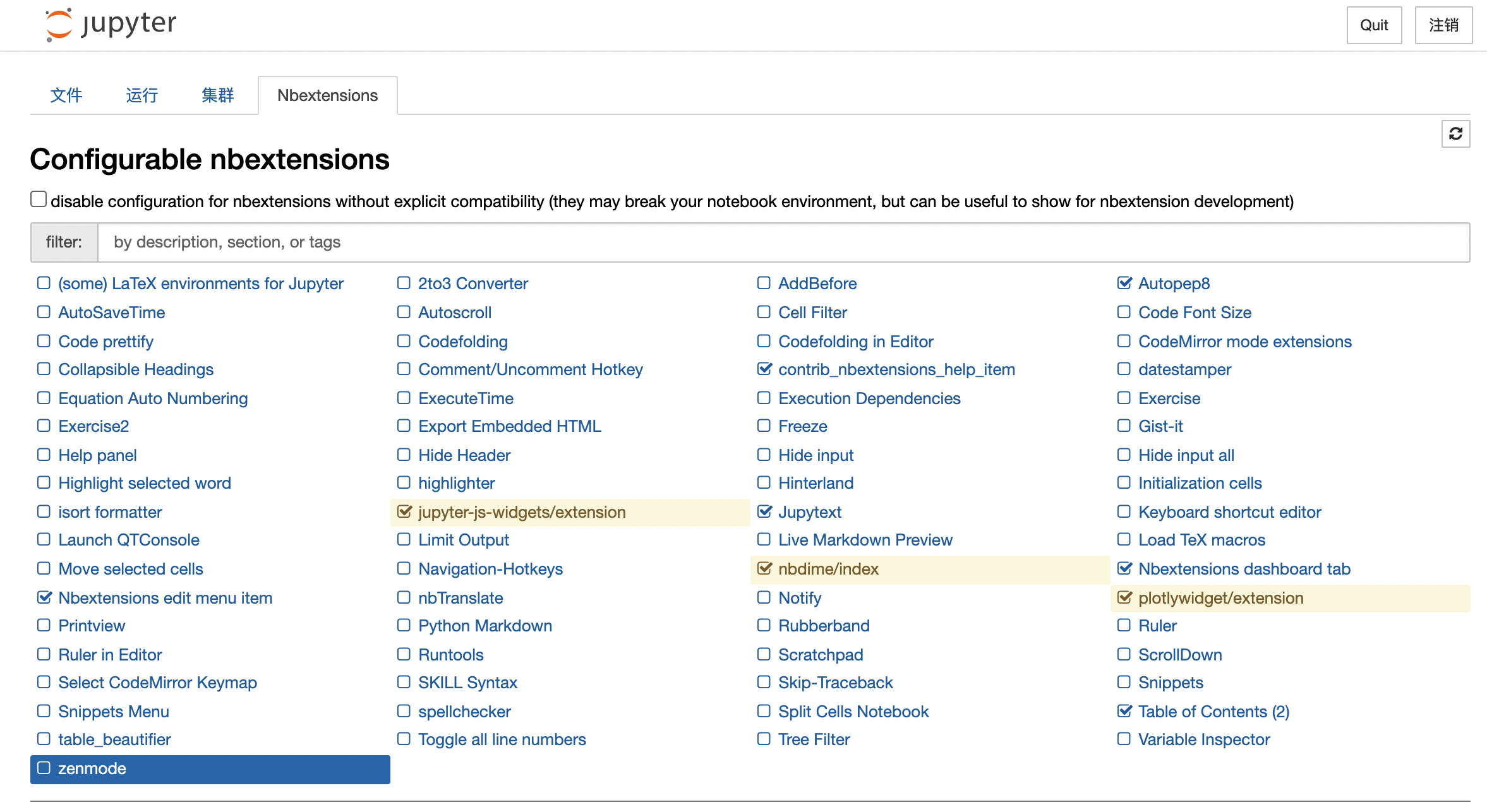Open the Skip-Traceback extension entry
This screenshot has height=812, width=1487.
(836, 683)
